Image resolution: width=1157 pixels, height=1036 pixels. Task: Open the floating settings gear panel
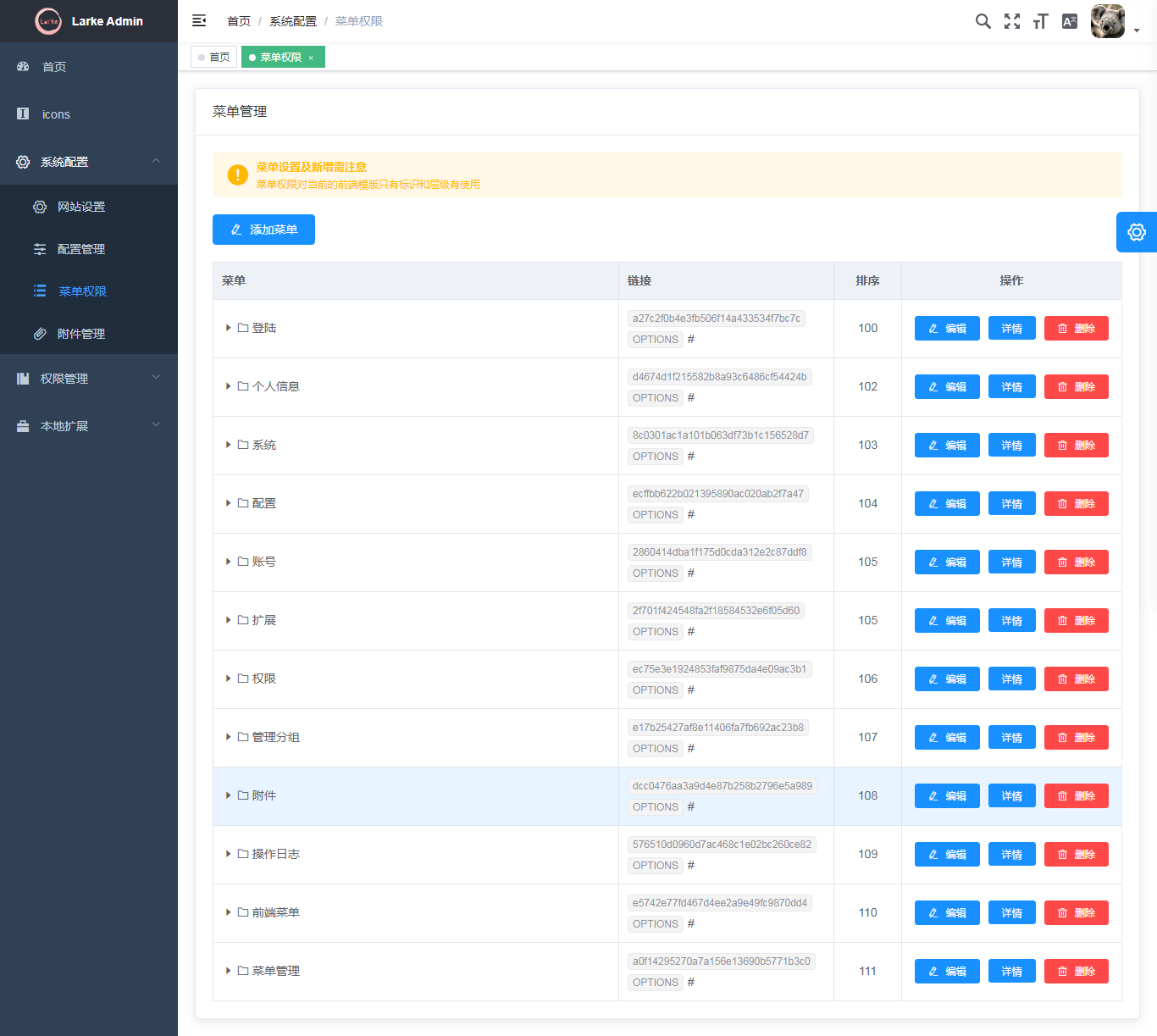(x=1137, y=232)
